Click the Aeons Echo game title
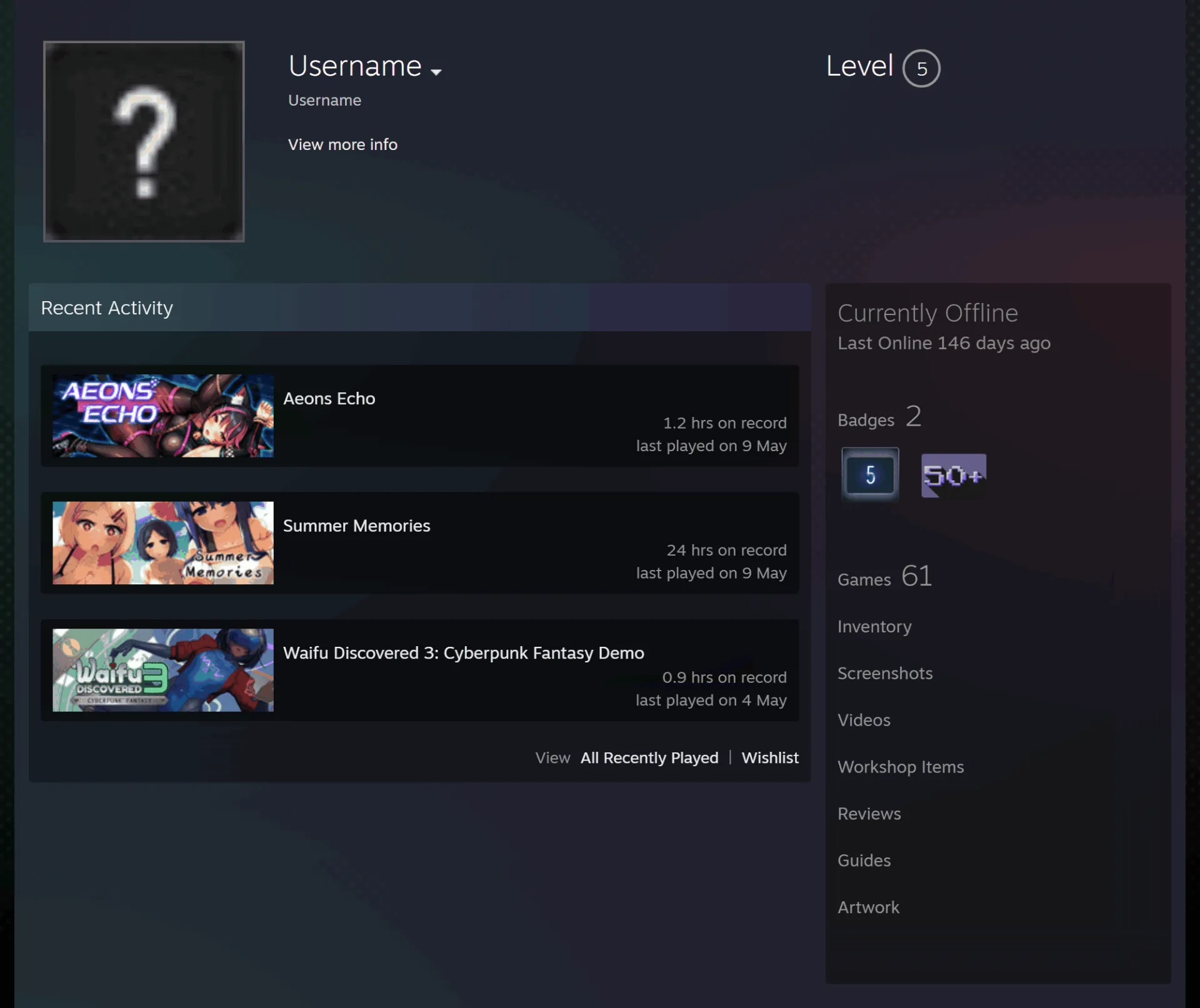 pyautogui.click(x=329, y=399)
